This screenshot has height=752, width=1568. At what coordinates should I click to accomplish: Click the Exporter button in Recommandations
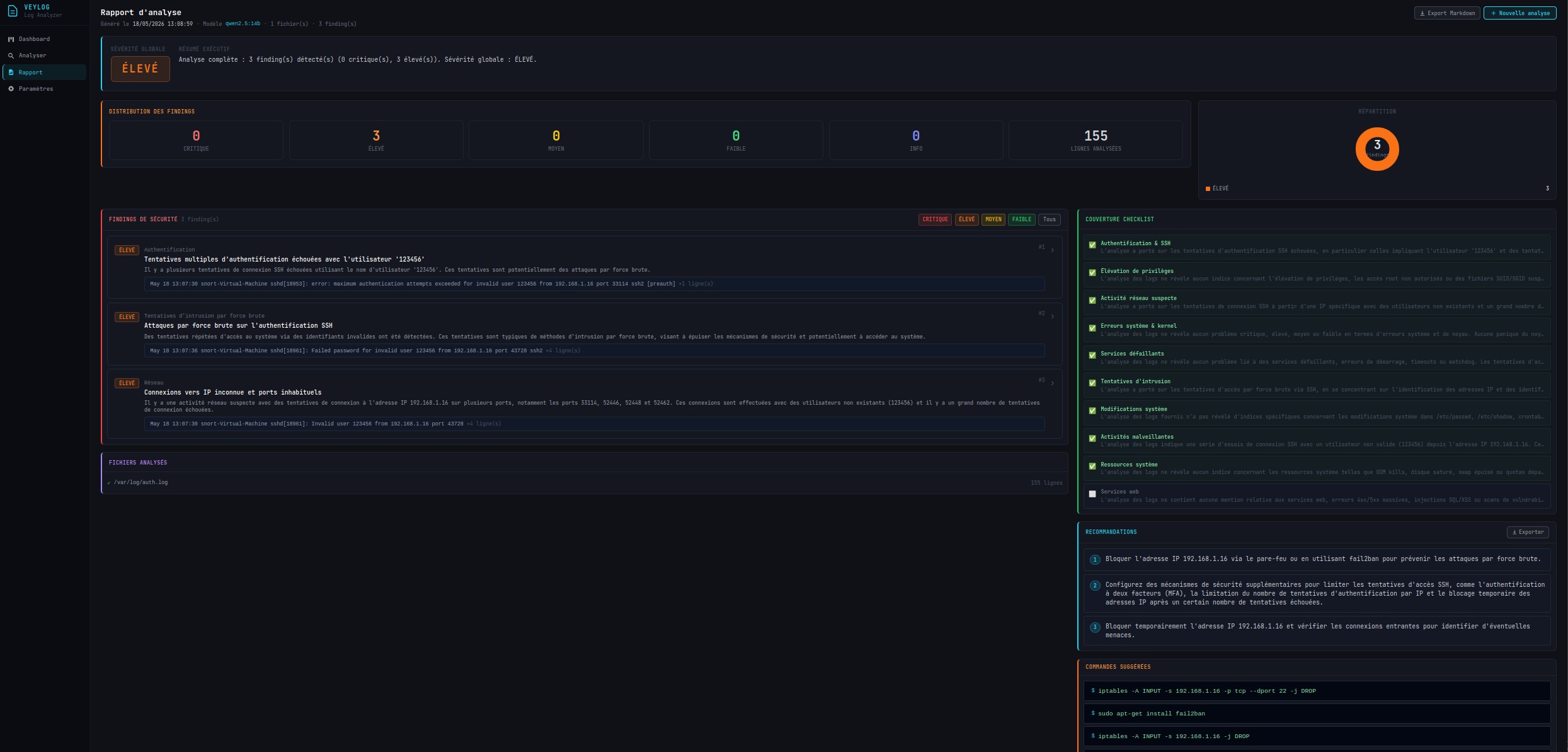(1528, 532)
